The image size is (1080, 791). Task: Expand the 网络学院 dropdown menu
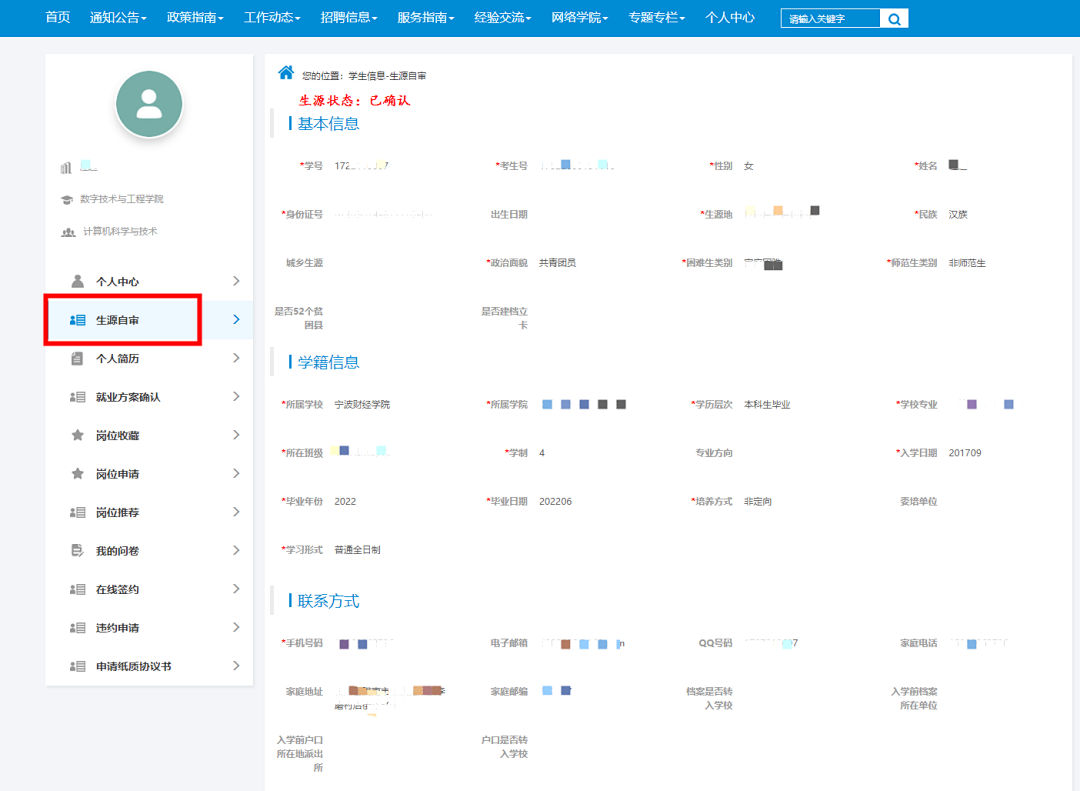point(580,18)
